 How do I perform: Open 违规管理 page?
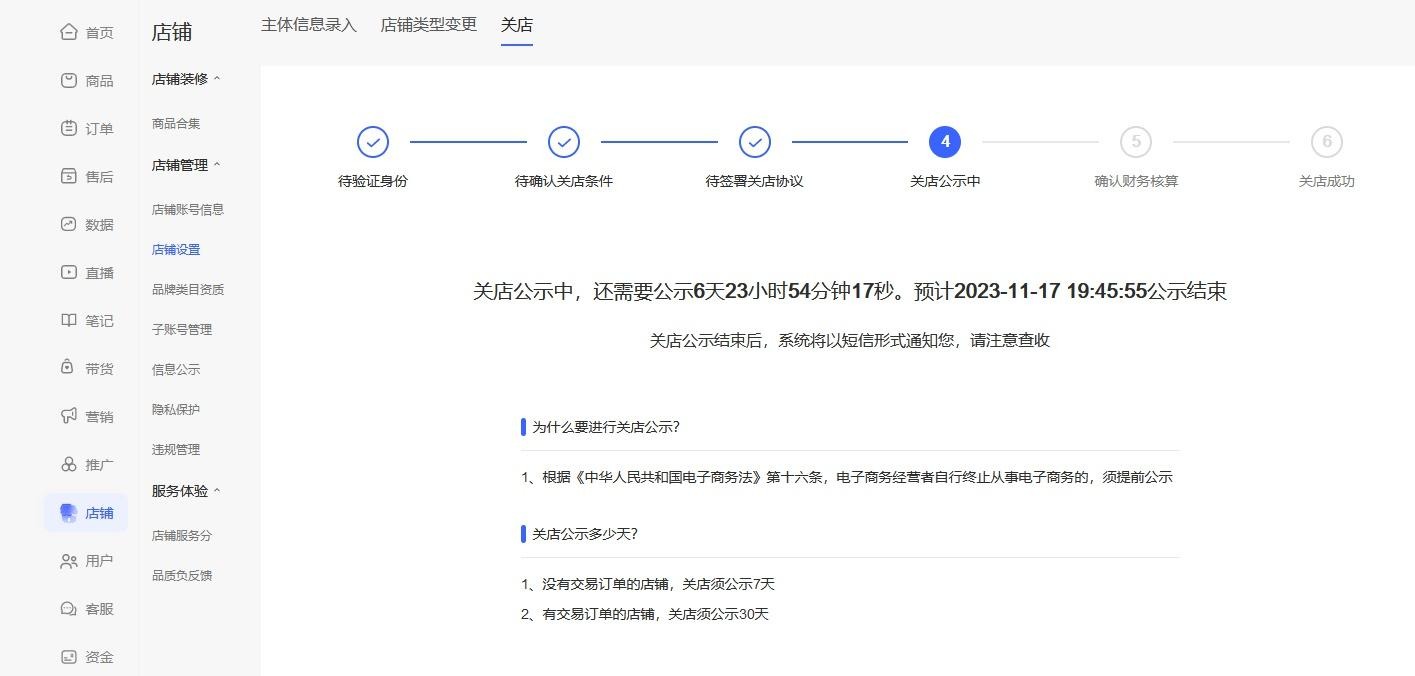point(176,450)
